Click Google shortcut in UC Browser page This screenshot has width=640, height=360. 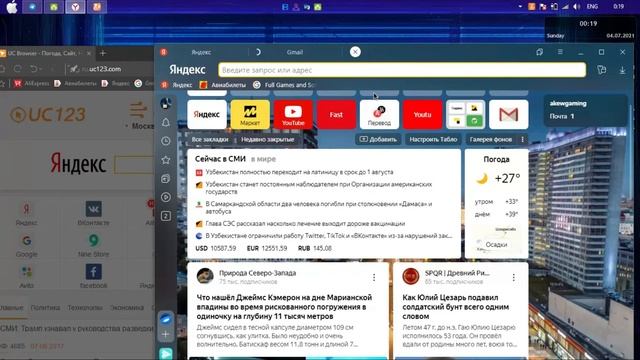(x=27, y=245)
